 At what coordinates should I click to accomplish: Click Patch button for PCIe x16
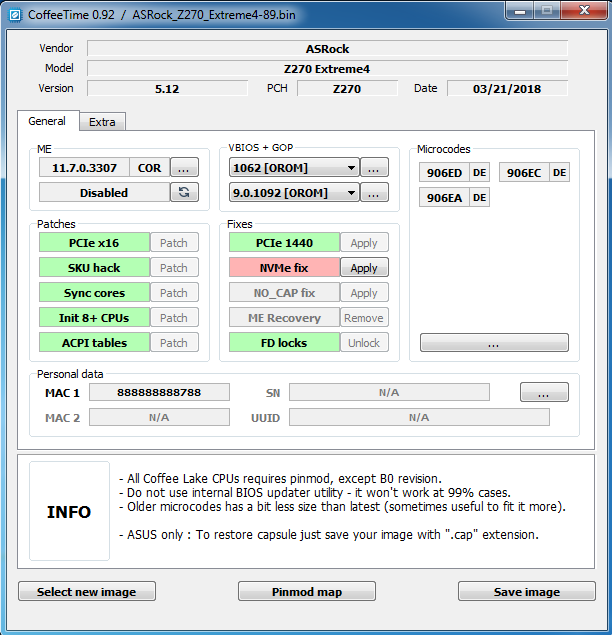click(x=174, y=243)
